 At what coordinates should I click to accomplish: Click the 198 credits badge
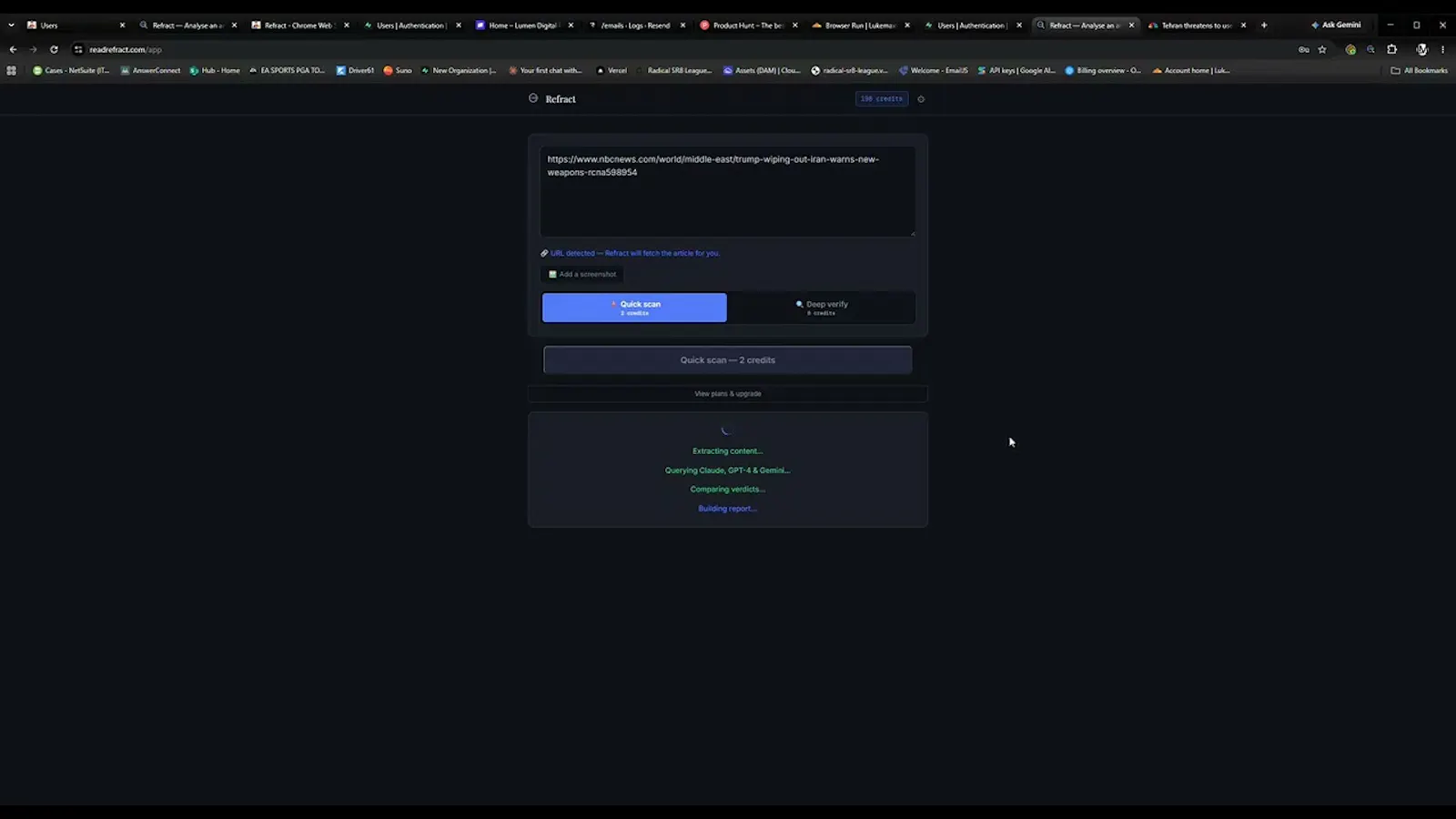pyautogui.click(x=882, y=98)
